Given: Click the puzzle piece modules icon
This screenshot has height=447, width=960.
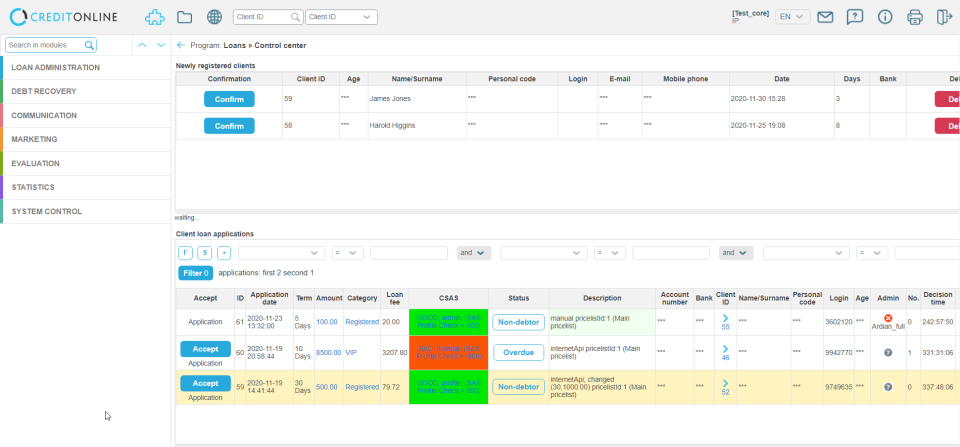Looking at the screenshot, I should pos(155,17).
